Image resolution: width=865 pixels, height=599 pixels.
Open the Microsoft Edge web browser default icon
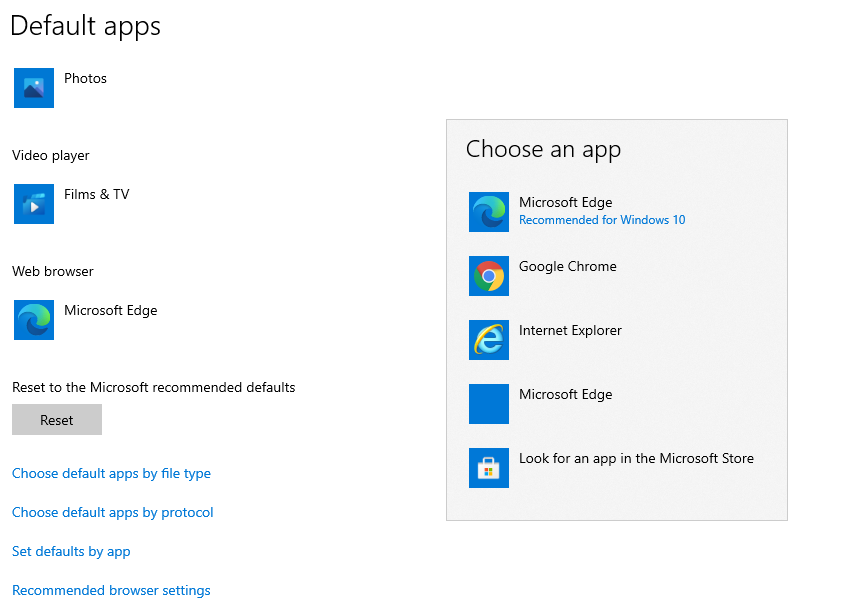point(34,320)
